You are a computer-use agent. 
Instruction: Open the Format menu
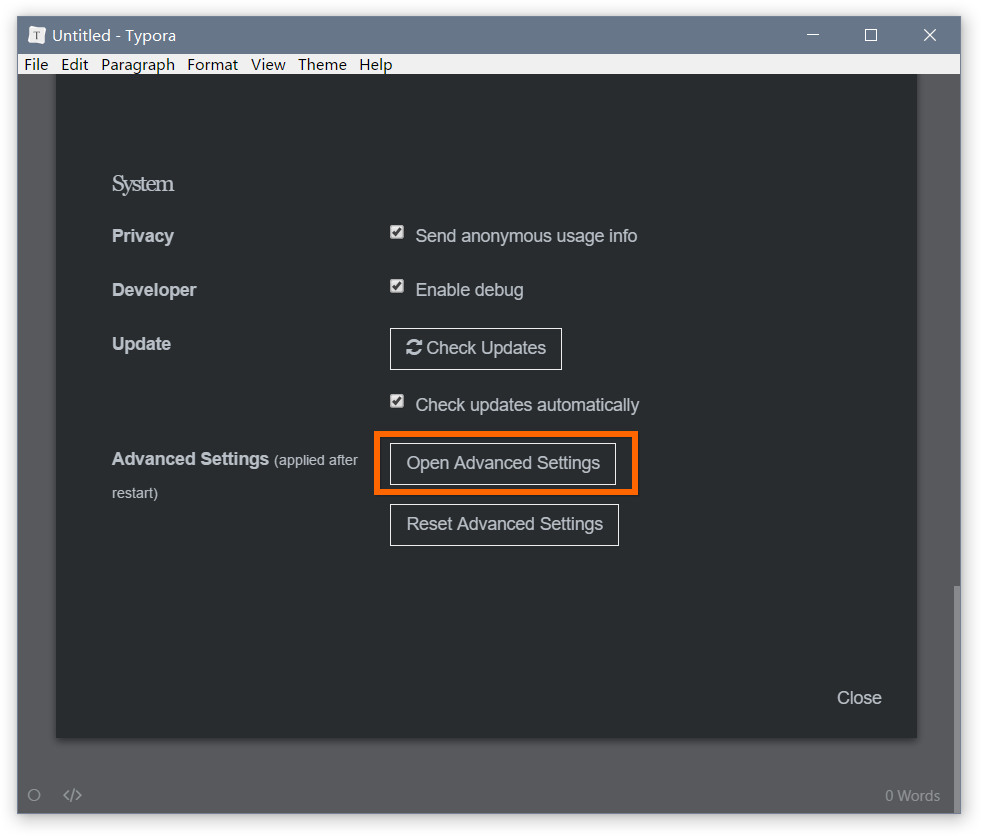[x=212, y=64]
